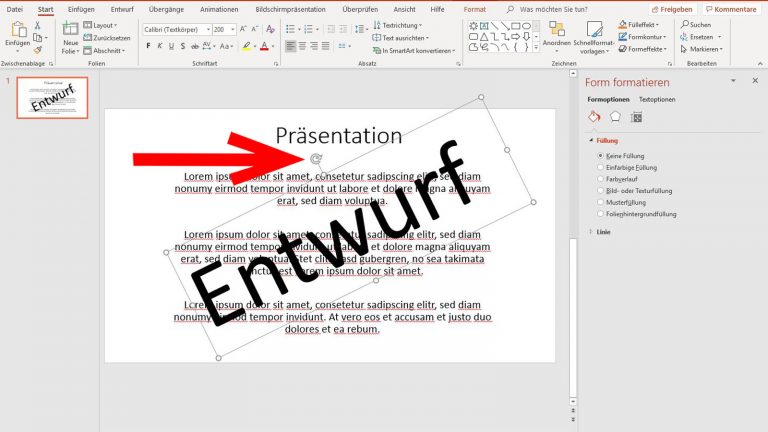This screenshot has height=432, width=768.
Task: Open the font size dropdown
Action: (x=233, y=29)
